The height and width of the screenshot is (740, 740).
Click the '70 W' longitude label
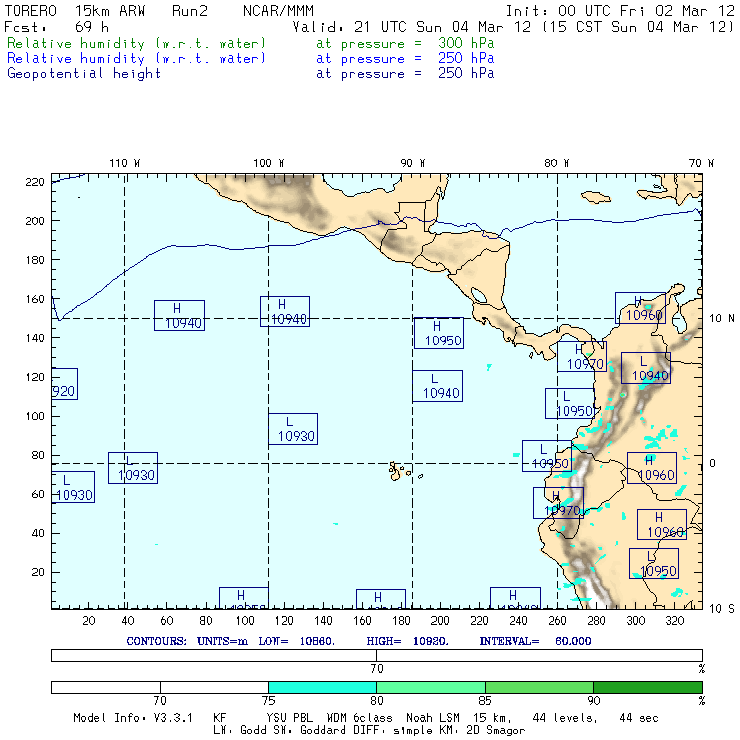(701, 163)
